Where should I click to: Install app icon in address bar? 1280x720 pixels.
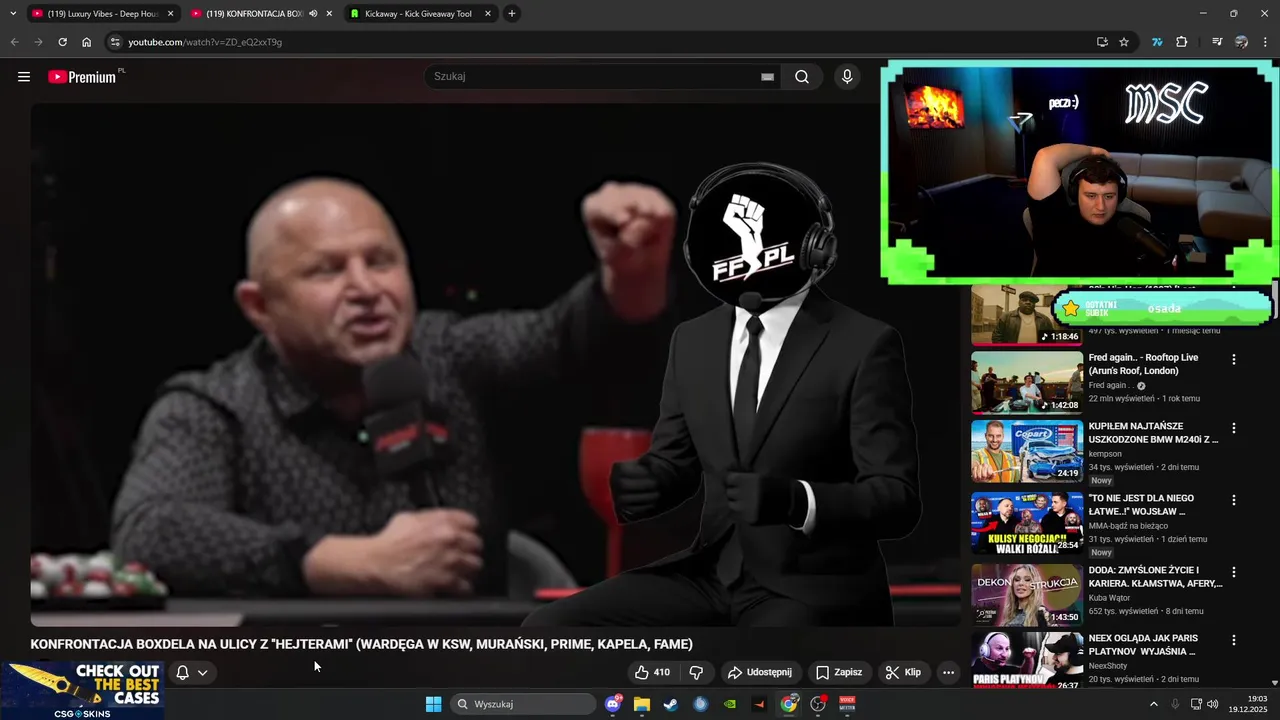[x=1102, y=42]
